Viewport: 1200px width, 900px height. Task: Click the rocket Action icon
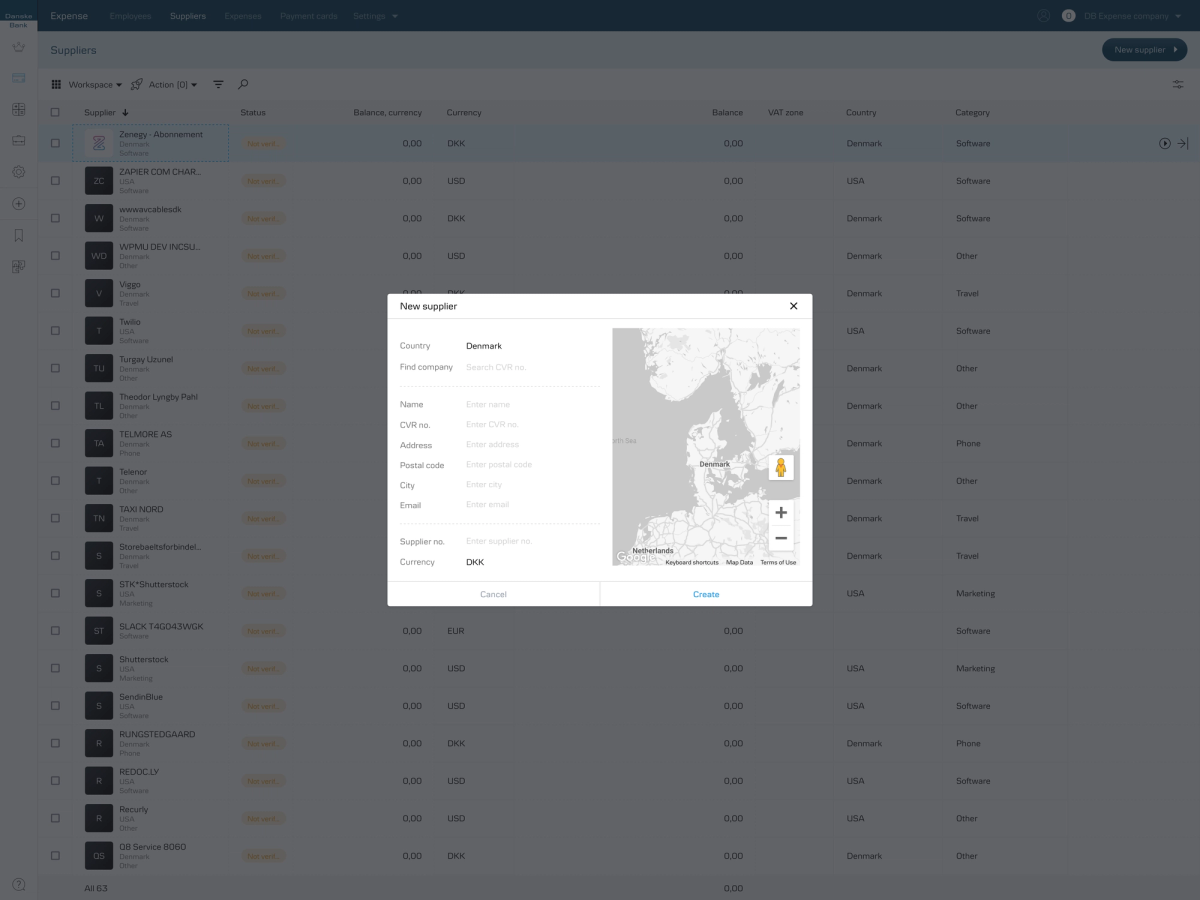pos(136,85)
